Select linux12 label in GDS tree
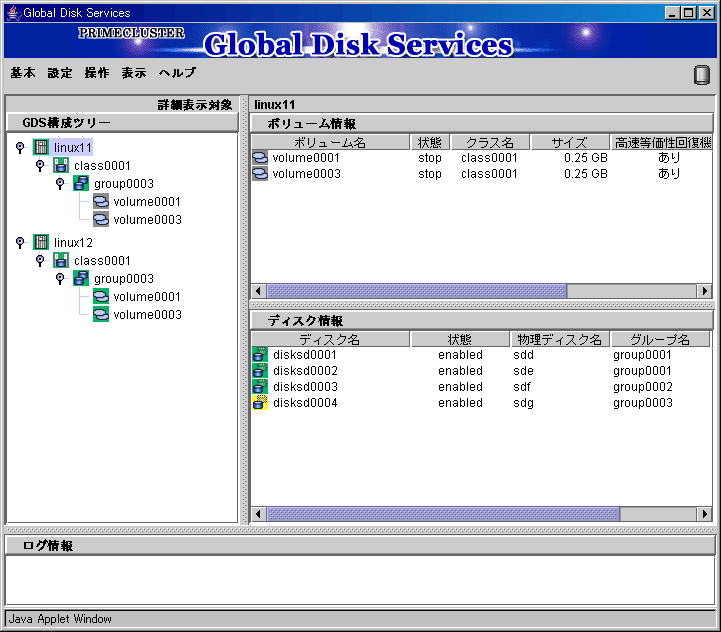Image resolution: width=721 pixels, height=632 pixels. (73, 242)
